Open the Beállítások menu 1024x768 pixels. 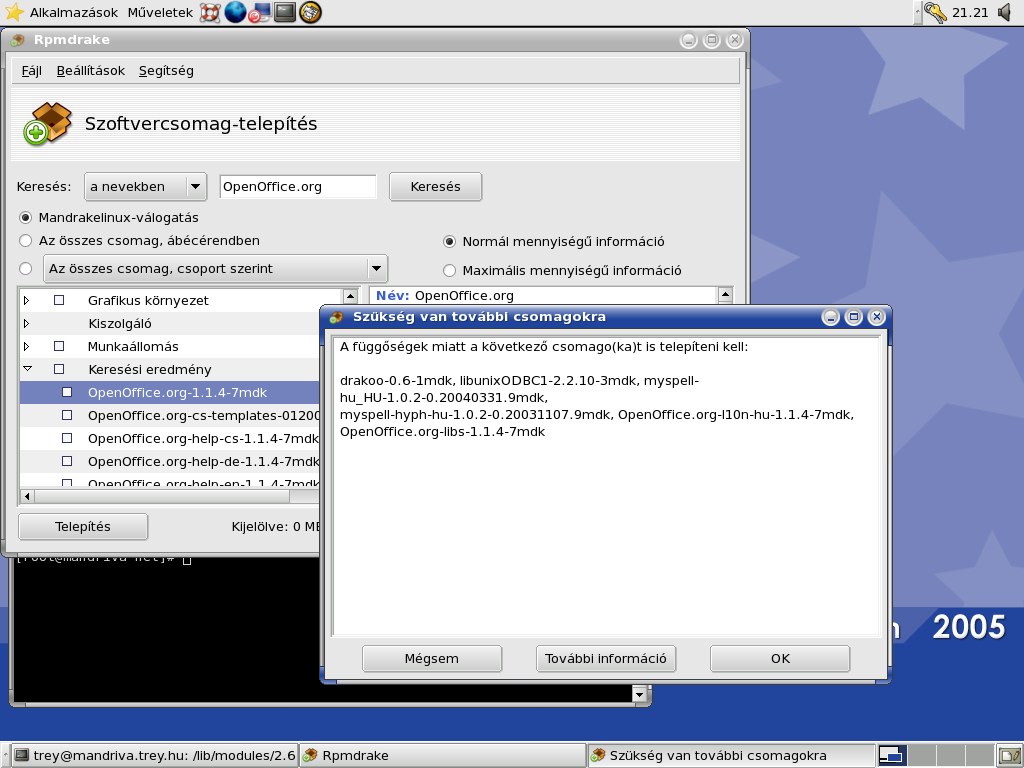tap(91, 71)
